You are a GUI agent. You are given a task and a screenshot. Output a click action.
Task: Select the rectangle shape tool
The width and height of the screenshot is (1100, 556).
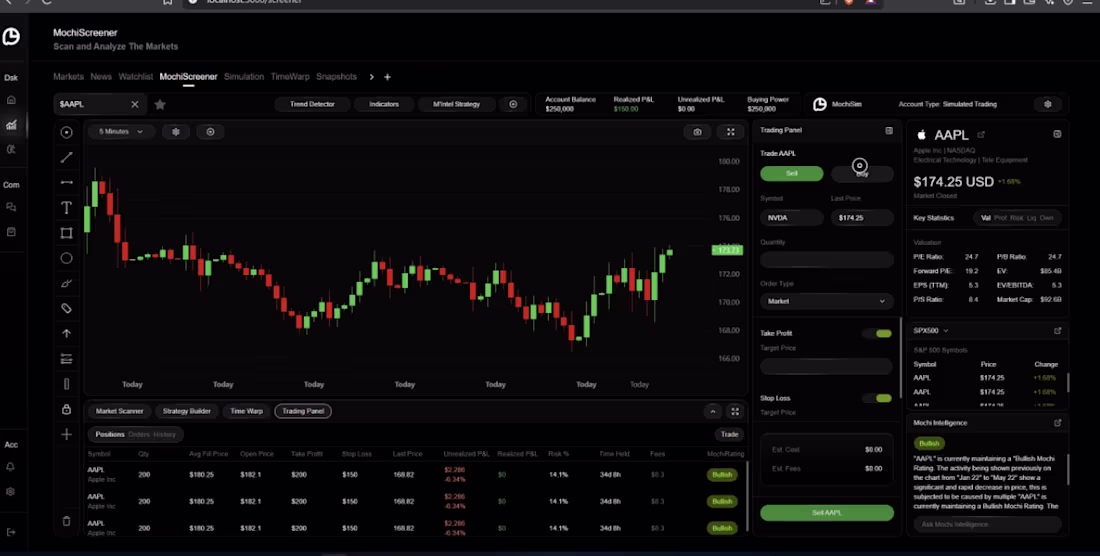pyautogui.click(x=67, y=233)
